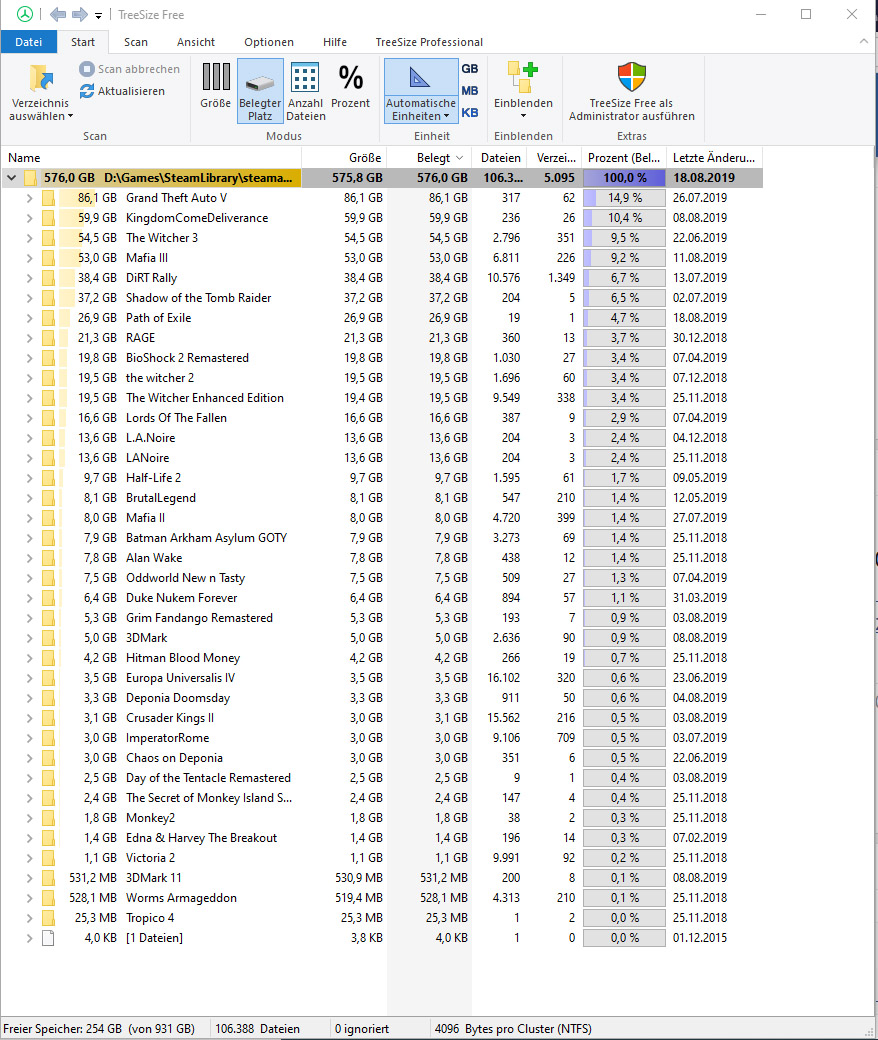Select the Batman Arkham Asylum GOTY row
878x1040 pixels.
pyautogui.click(x=382, y=538)
